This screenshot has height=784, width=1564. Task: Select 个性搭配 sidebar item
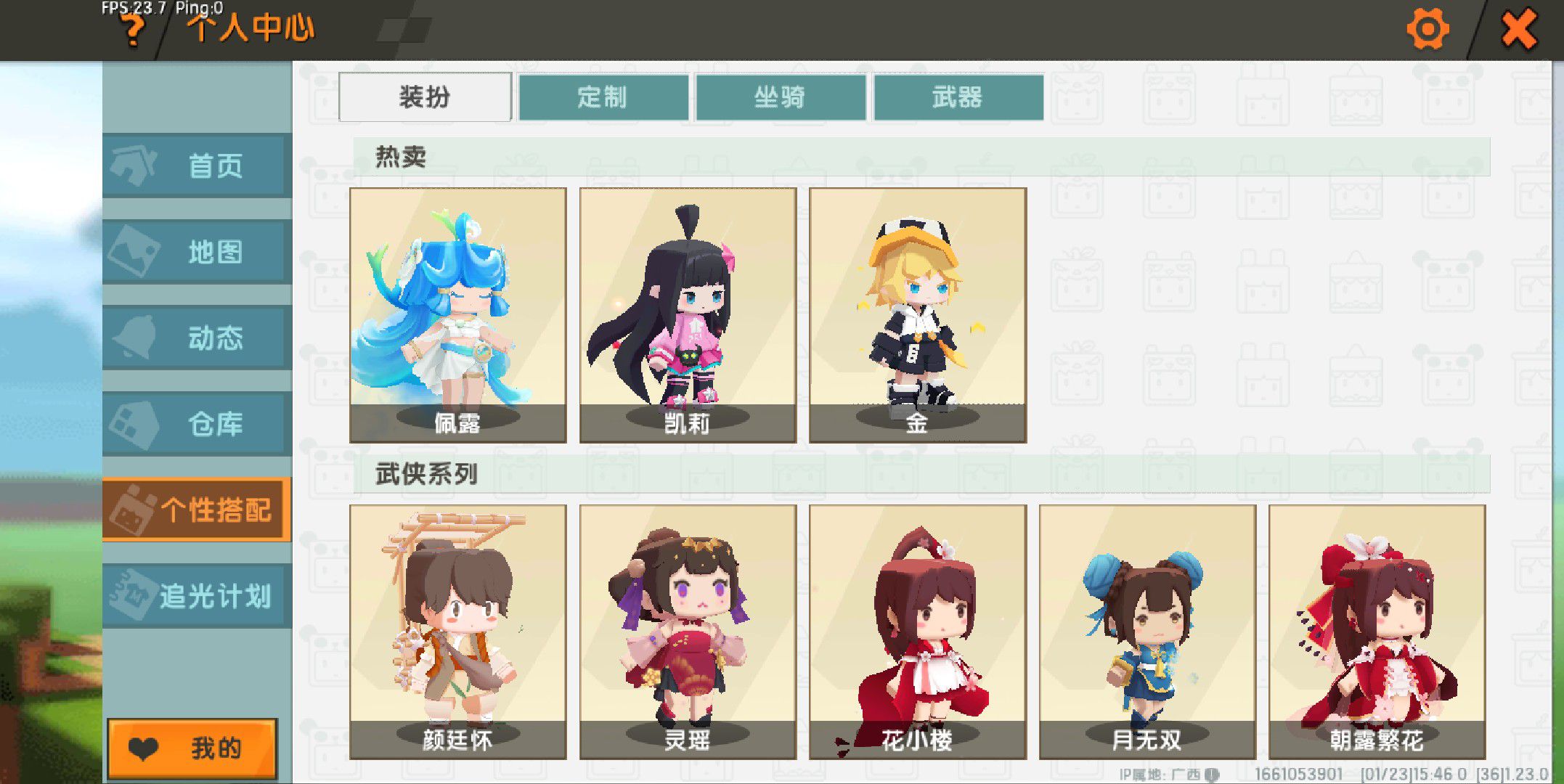[197, 510]
